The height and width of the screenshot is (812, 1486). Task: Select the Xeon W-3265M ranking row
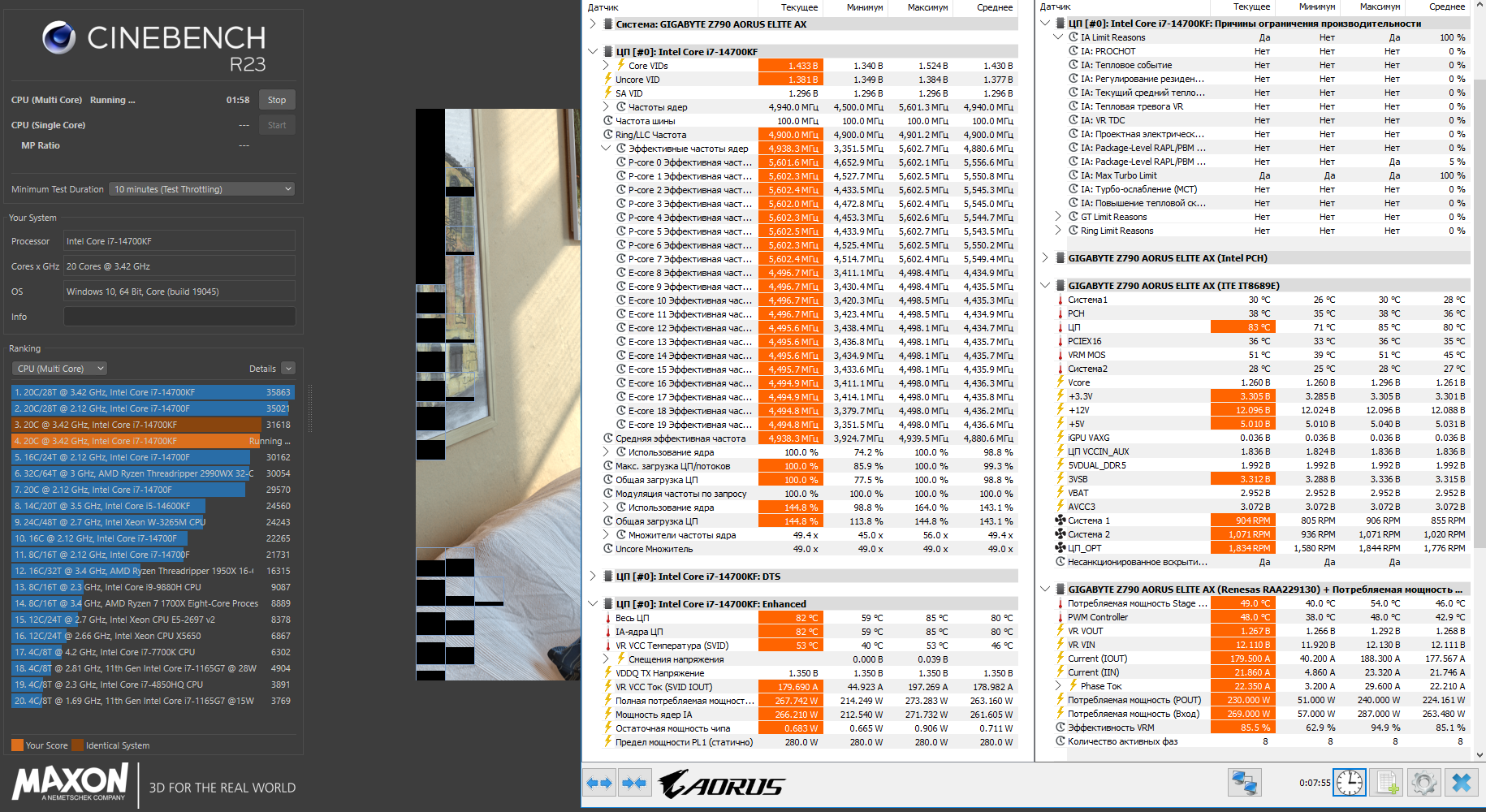(x=153, y=522)
